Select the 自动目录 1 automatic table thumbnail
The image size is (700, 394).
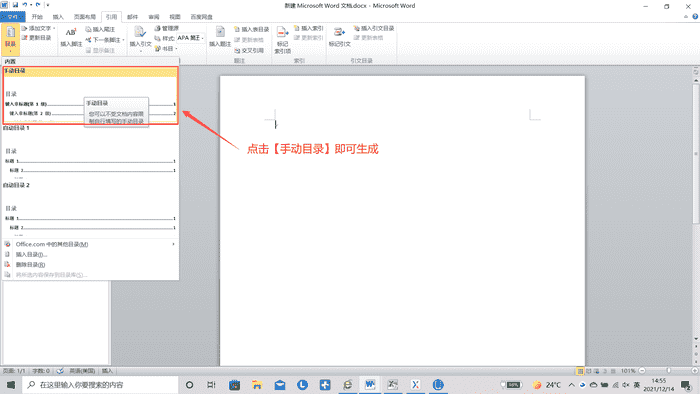pyautogui.click(x=90, y=153)
